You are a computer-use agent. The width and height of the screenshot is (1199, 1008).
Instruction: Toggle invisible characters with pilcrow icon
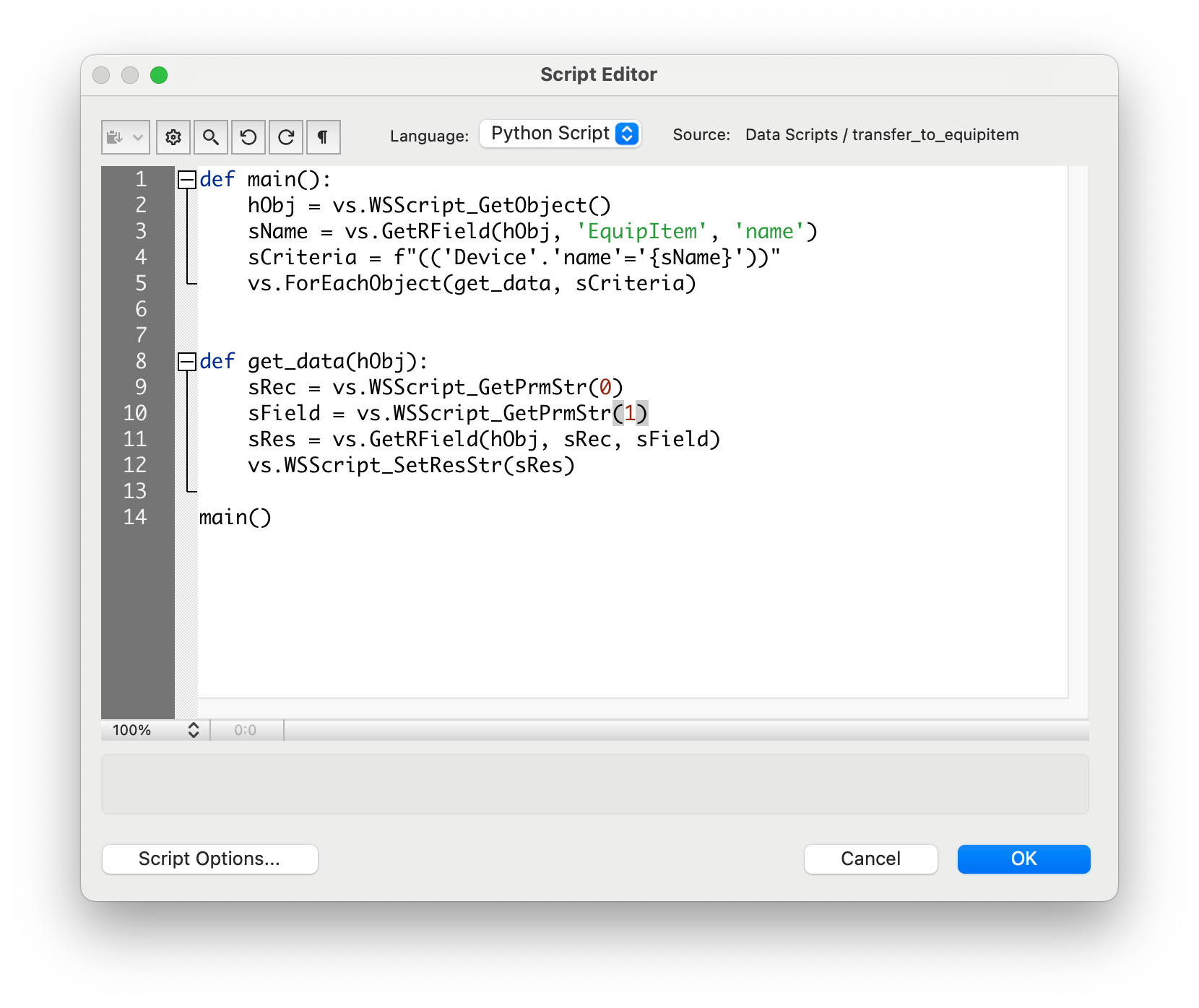[324, 137]
